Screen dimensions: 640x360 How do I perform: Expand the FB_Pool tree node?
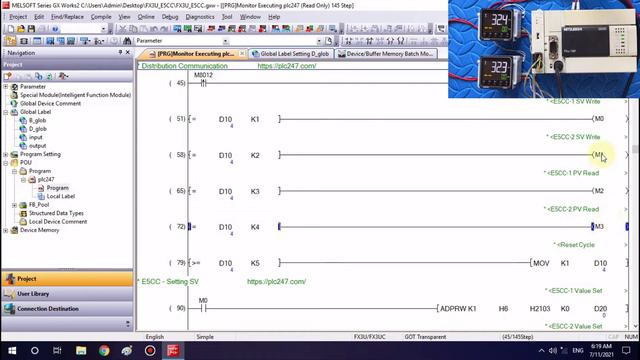click(x=15, y=205)
